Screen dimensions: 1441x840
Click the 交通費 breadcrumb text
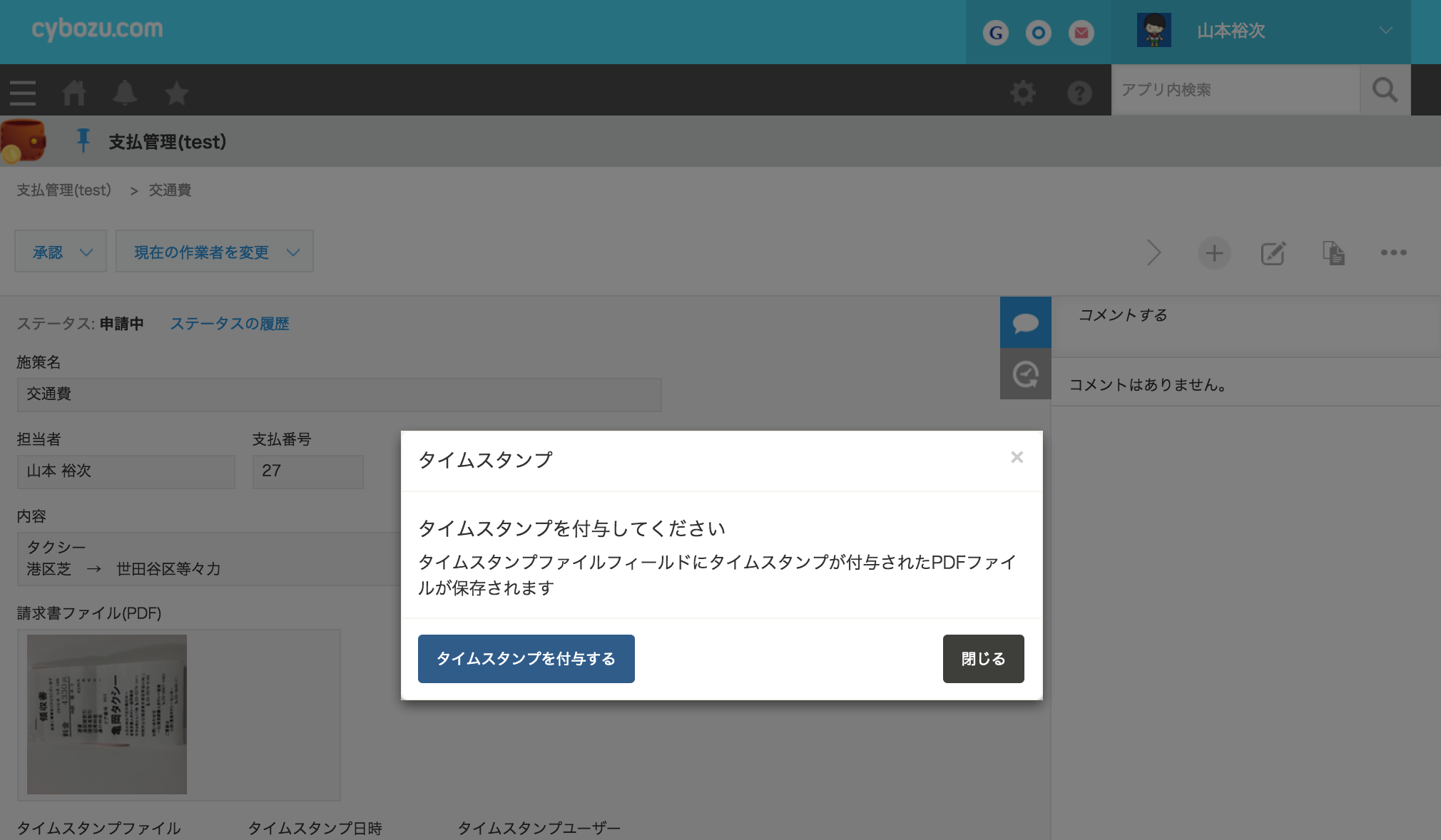tap(170, 190)
